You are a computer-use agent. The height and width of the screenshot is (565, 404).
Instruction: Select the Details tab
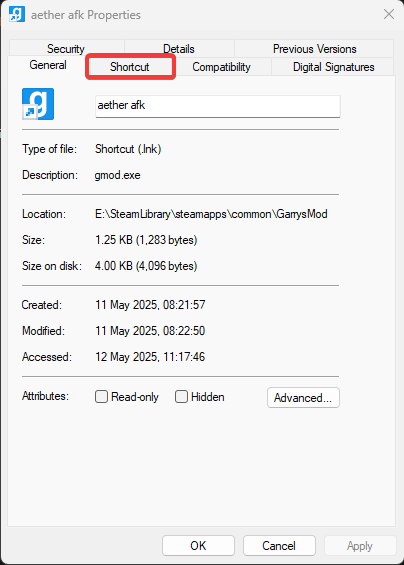179,48
